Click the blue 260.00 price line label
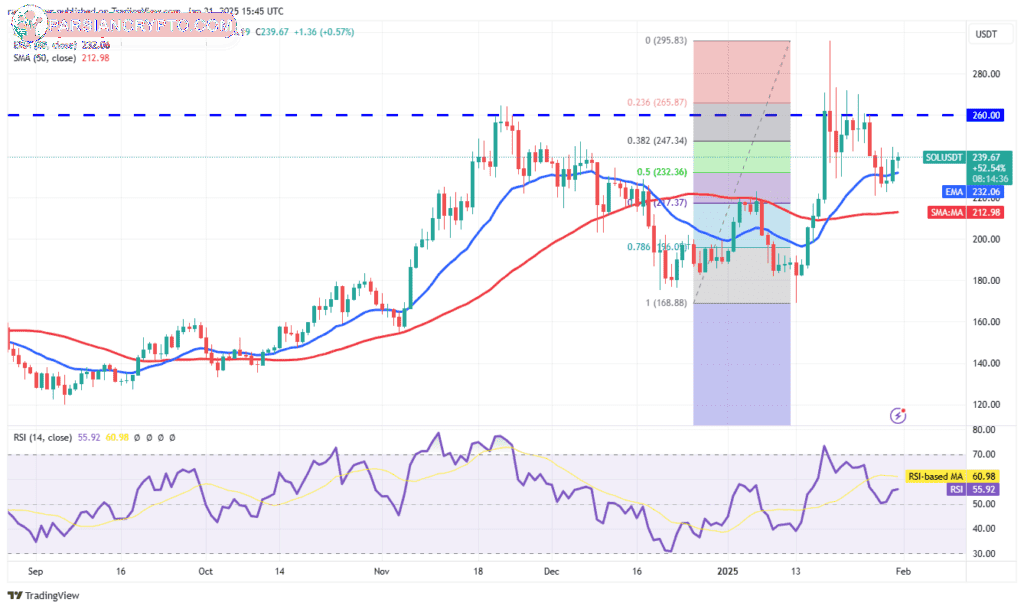Viewport: 1024px width, 609px height. point(985,115)
